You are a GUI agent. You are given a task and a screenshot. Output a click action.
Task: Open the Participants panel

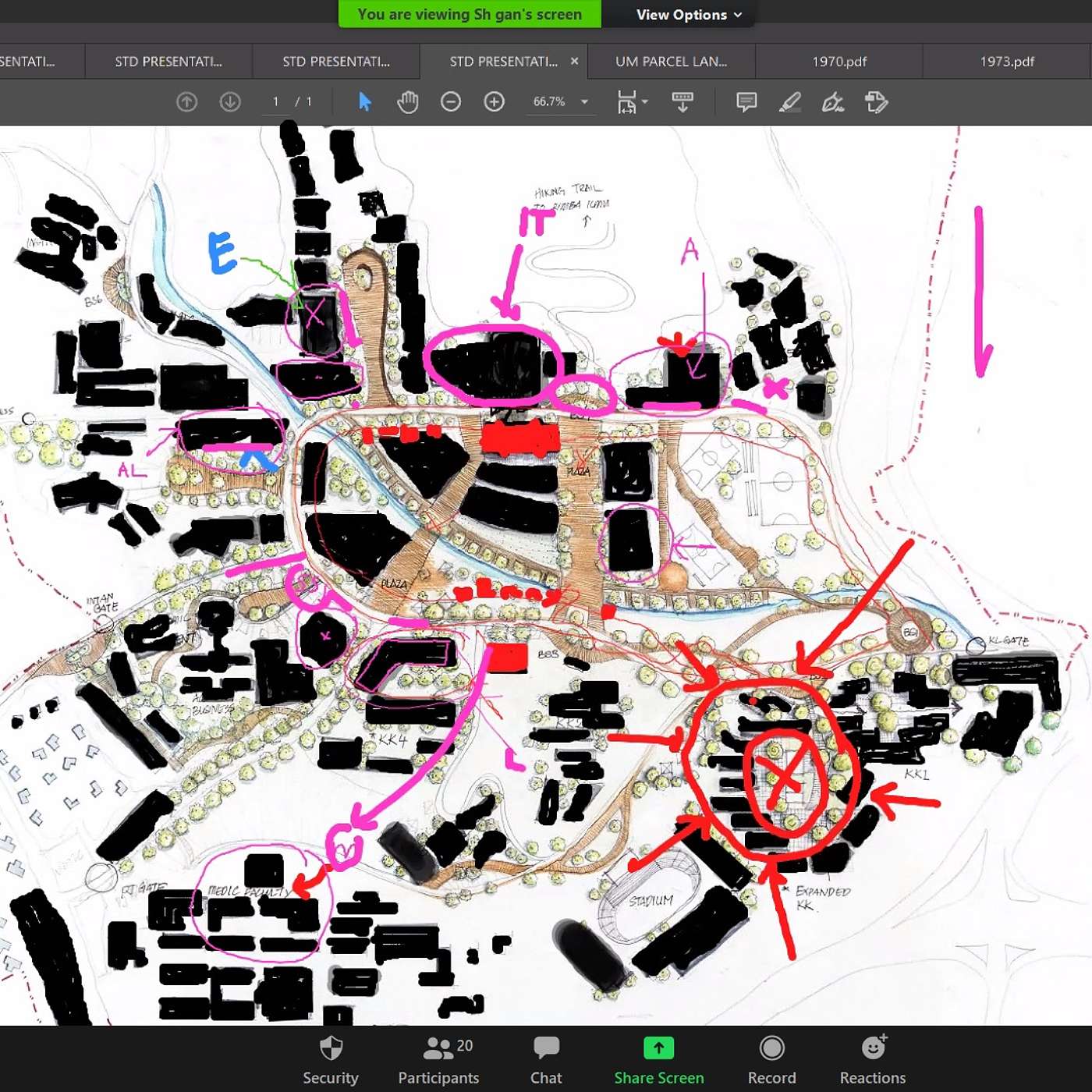coord(438,1060)
